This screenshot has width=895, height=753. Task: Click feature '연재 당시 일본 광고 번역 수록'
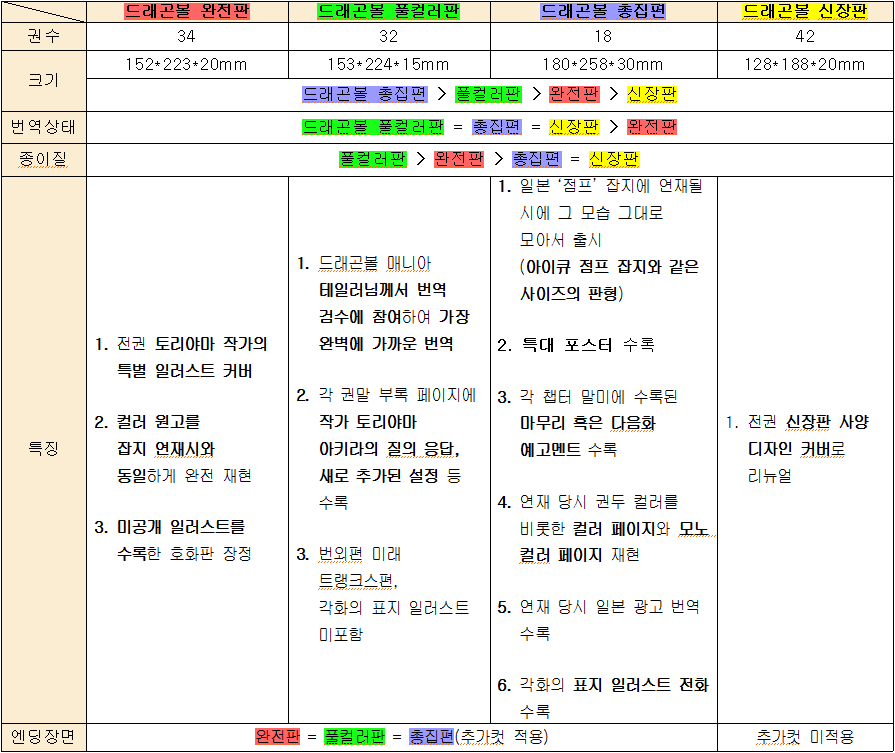[599, 619]
